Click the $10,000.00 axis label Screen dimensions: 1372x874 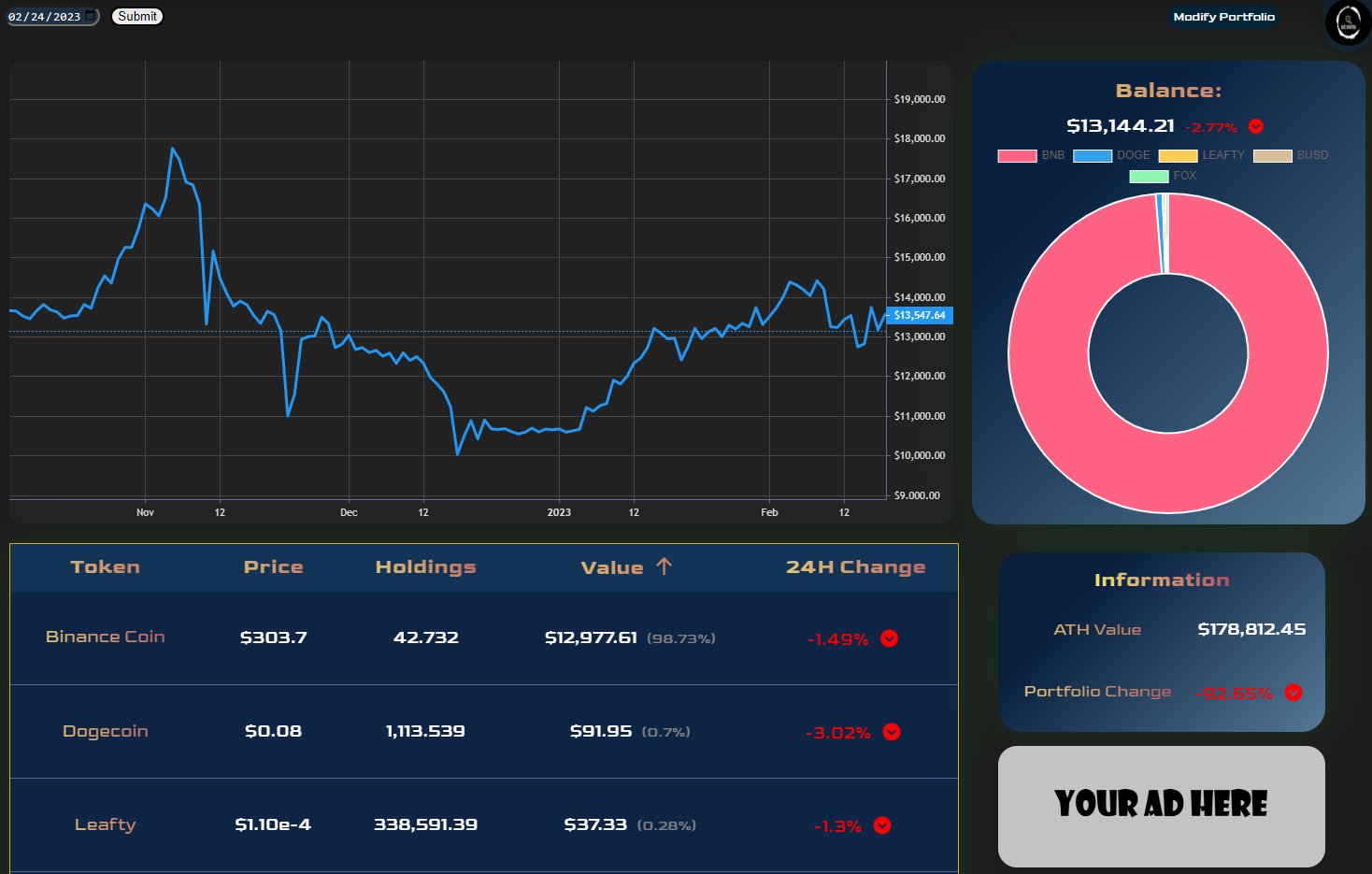[x=920, y=455]
